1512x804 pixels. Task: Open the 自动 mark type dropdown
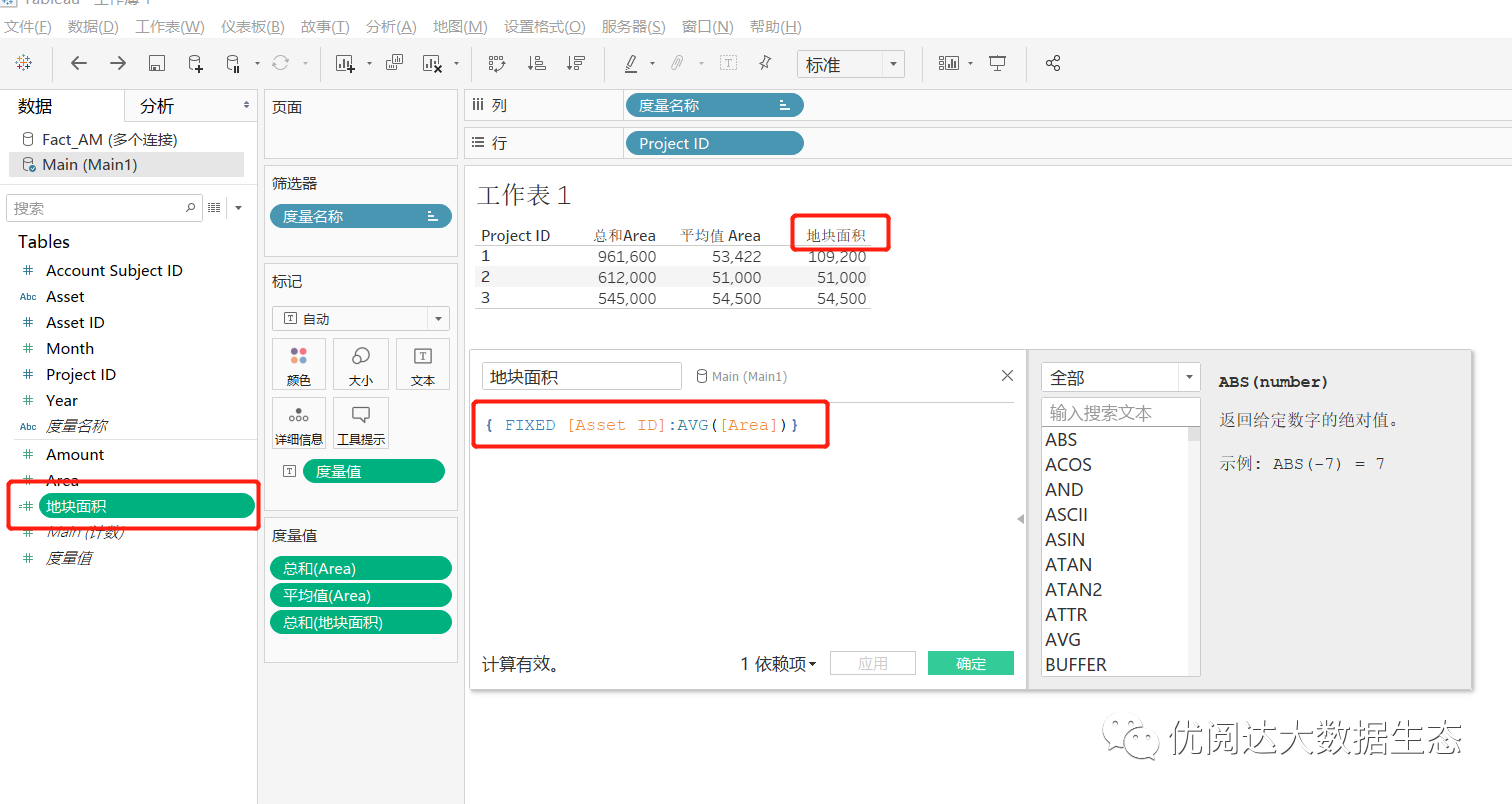(x=360, y=318)
